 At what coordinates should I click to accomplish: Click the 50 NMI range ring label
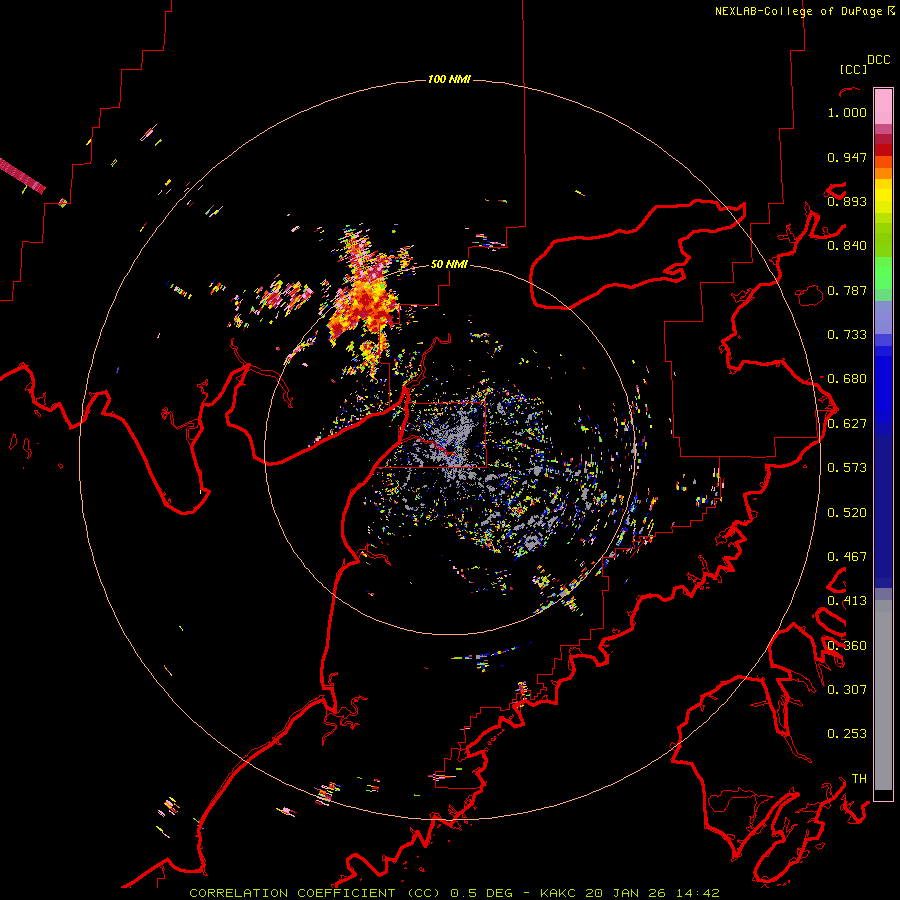coord(449,264)
